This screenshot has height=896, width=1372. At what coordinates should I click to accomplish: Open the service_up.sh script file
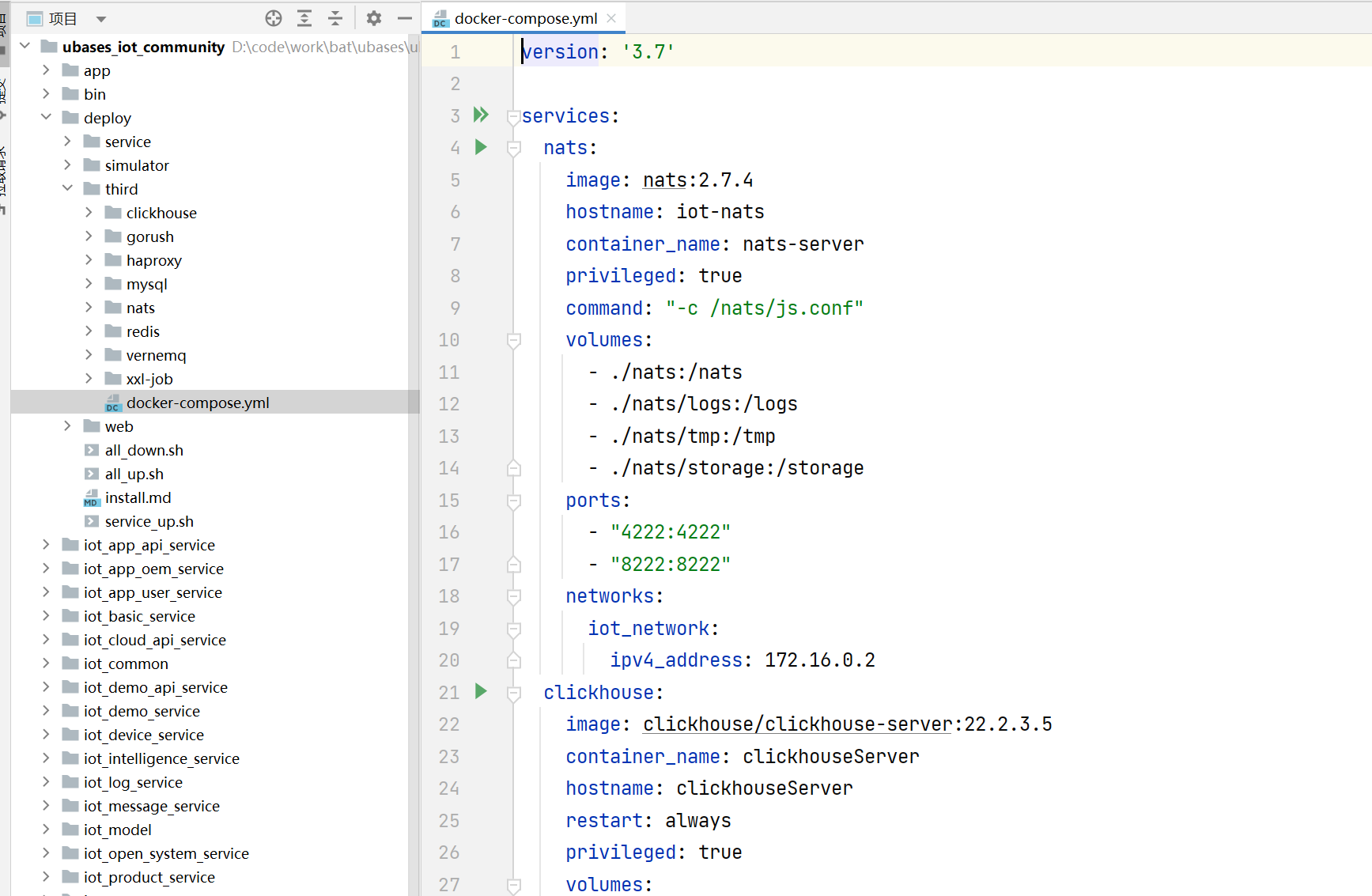pyautogui.click(x=149, y=521)
